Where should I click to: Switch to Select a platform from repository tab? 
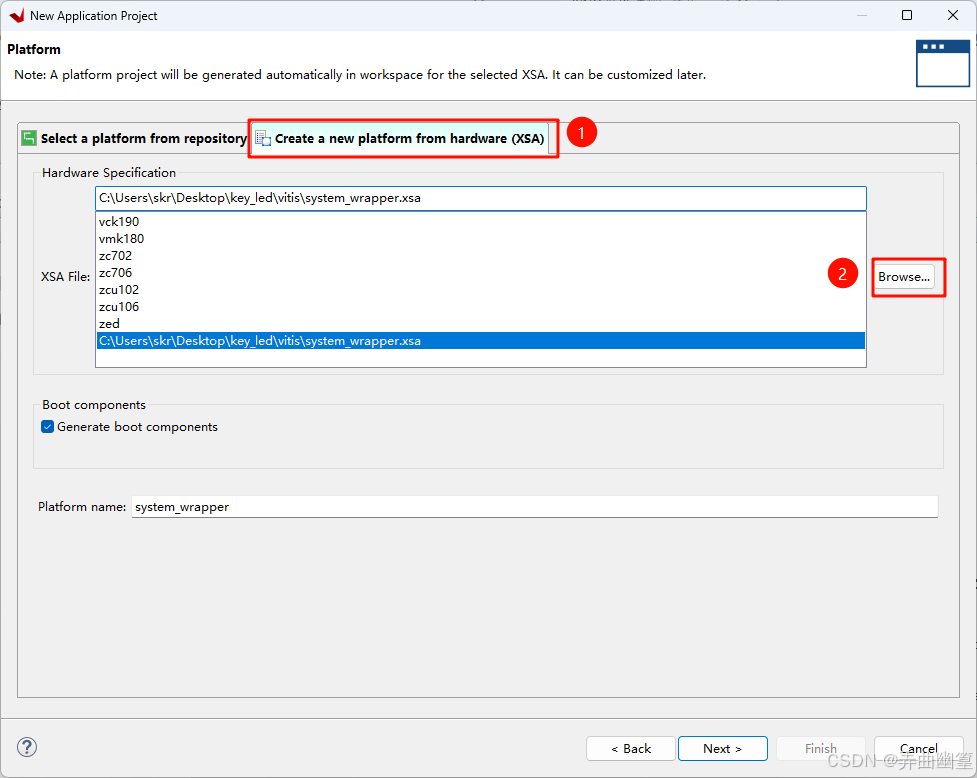[134, 138]
